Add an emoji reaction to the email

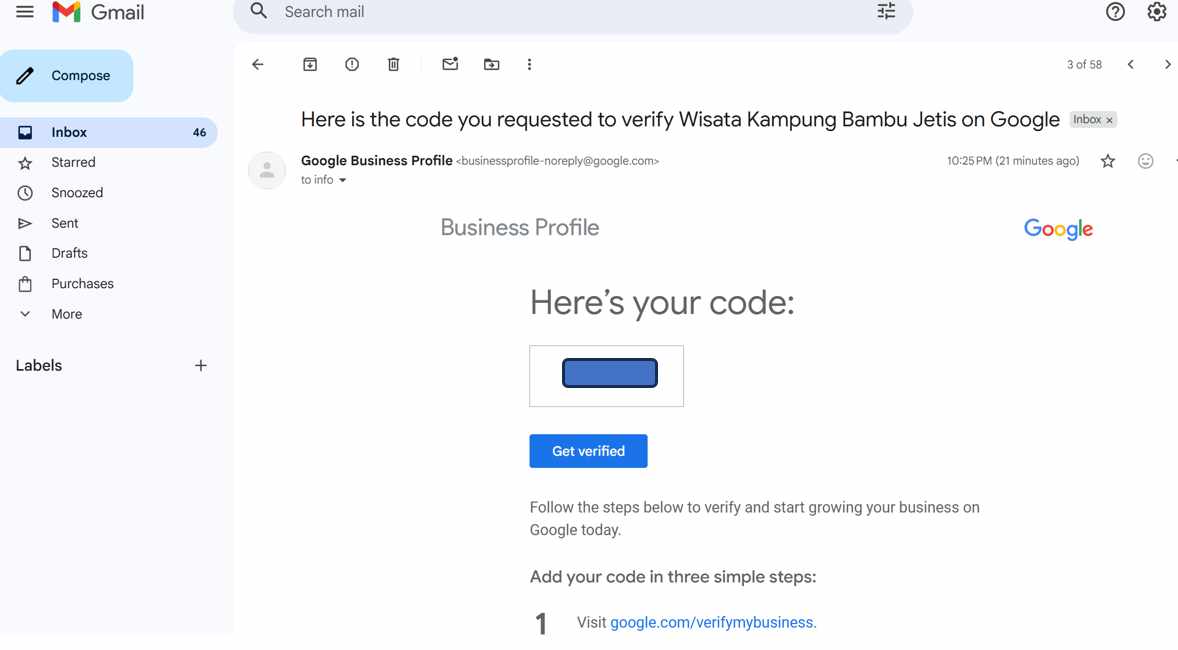pyautogui.click(x=1145, y=160)
